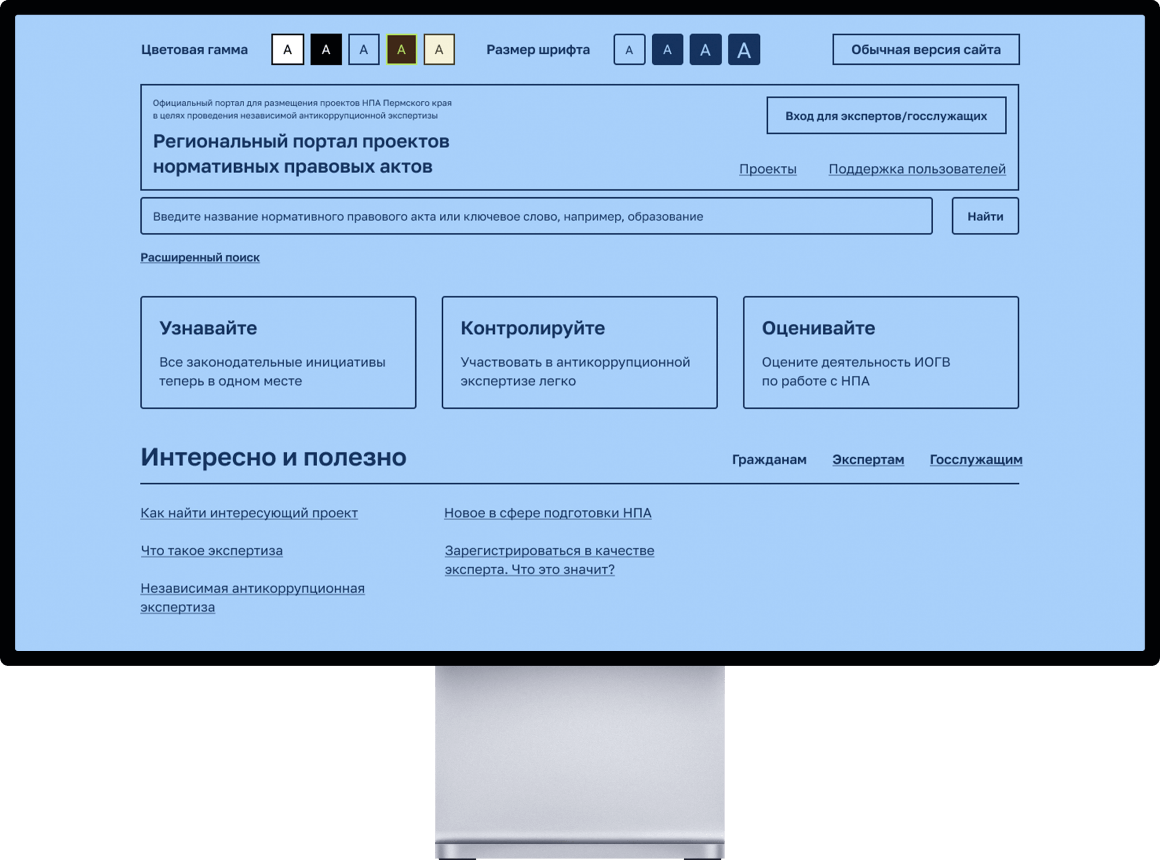The image size is (1160, 860).
Task: Open 'Как найти интересующий проект' link
Action: click(x=249, y=513)
